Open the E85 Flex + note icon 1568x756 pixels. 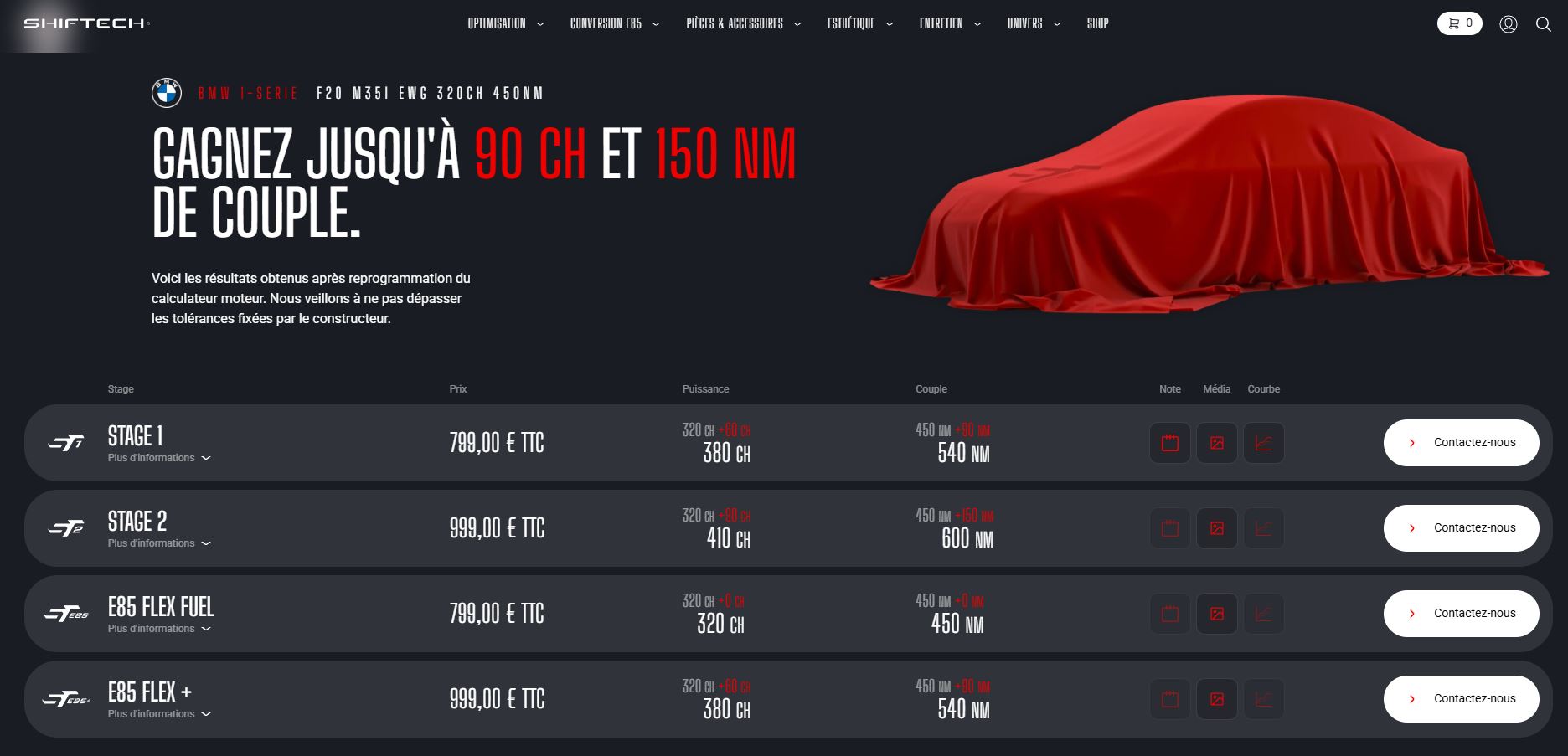click(x=1170, y=699)
